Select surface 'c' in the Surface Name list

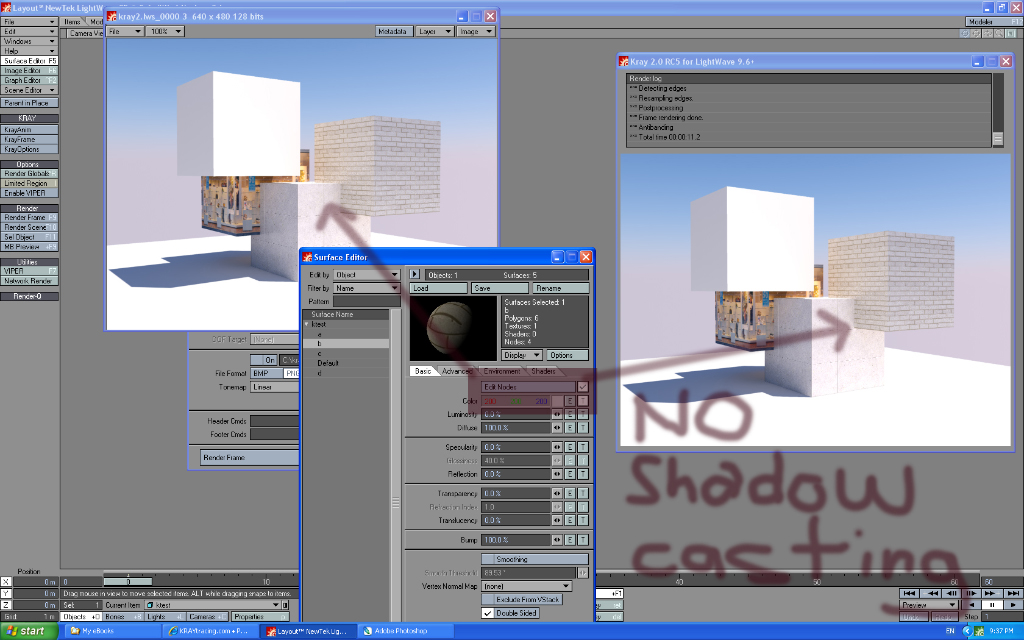(320, 353)
